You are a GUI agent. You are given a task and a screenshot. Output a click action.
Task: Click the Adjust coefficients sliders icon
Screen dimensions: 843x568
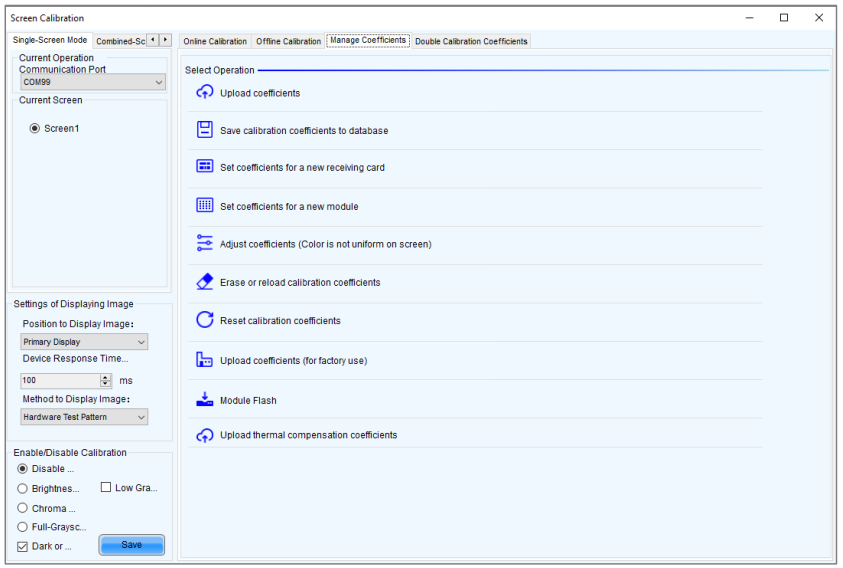click(204, 243)
